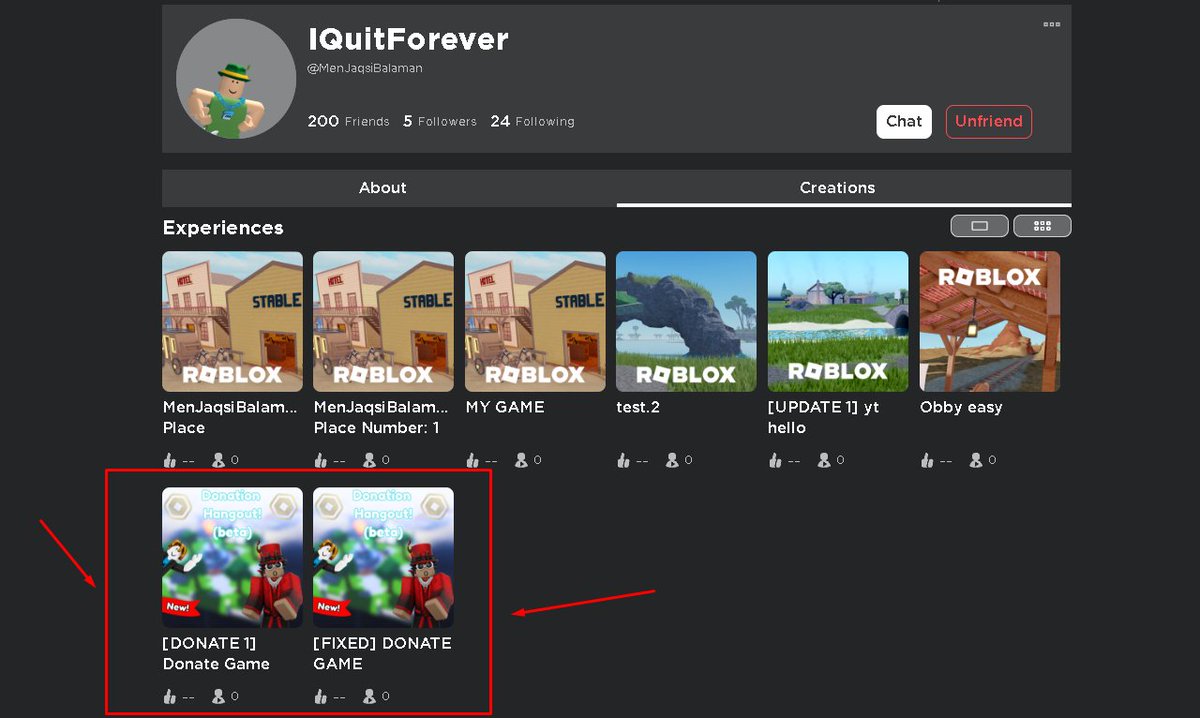Click the player icon under [DONATE 1] Donate Game
The width and height of the screenshot is (1200, 718).
[218, 696]
